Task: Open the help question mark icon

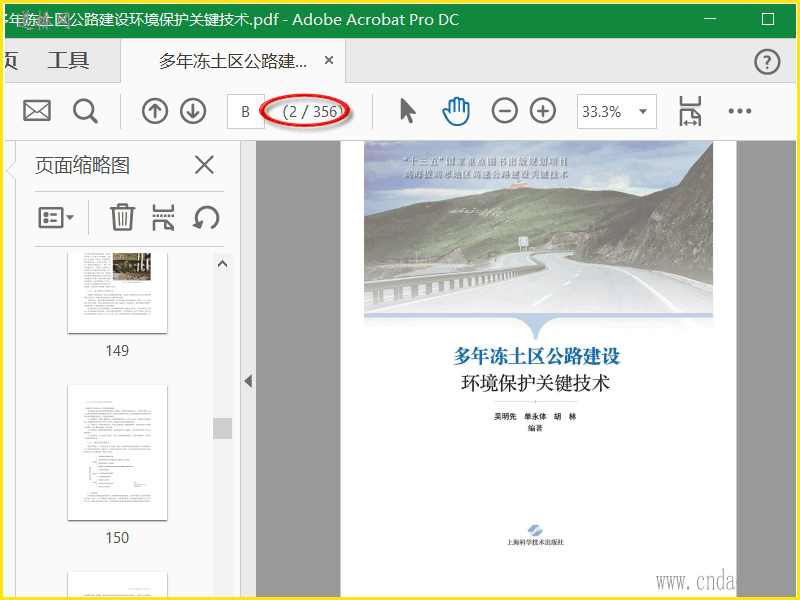Action: coord(767,62)
